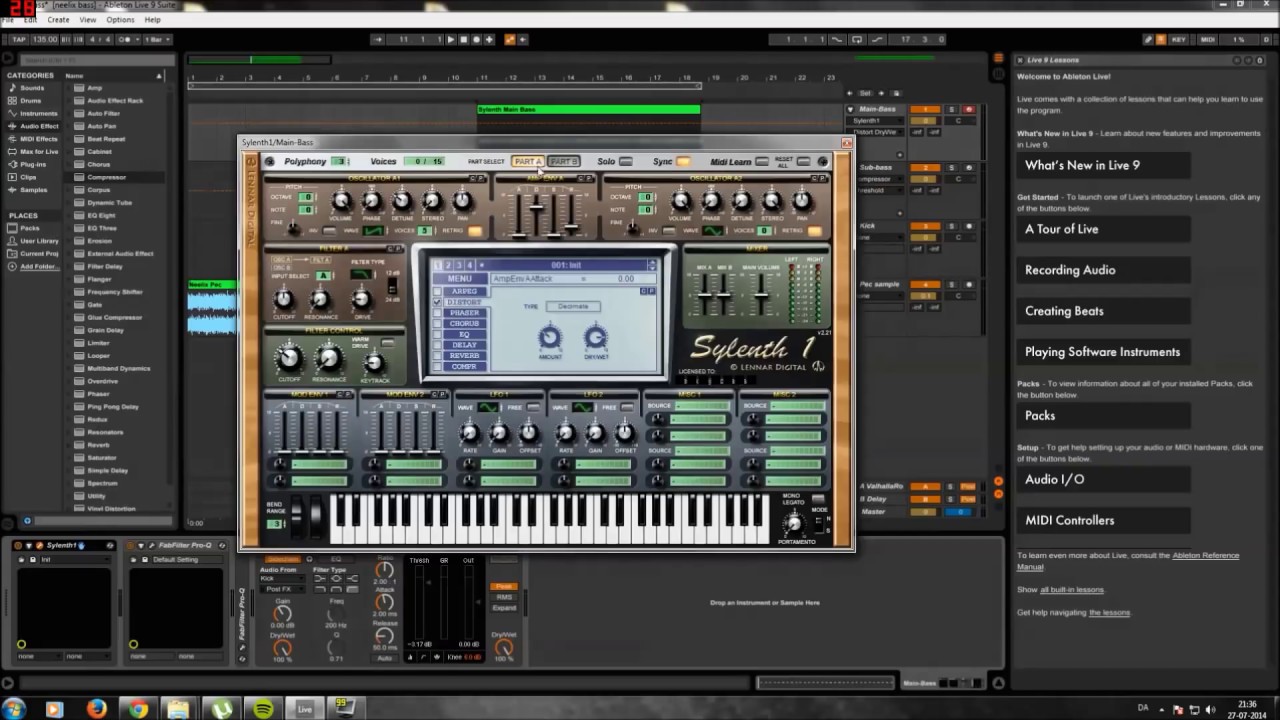1280x720 pixels.
Task: Click the Filter A Cutoff knob
Action: tap(284, 298)
